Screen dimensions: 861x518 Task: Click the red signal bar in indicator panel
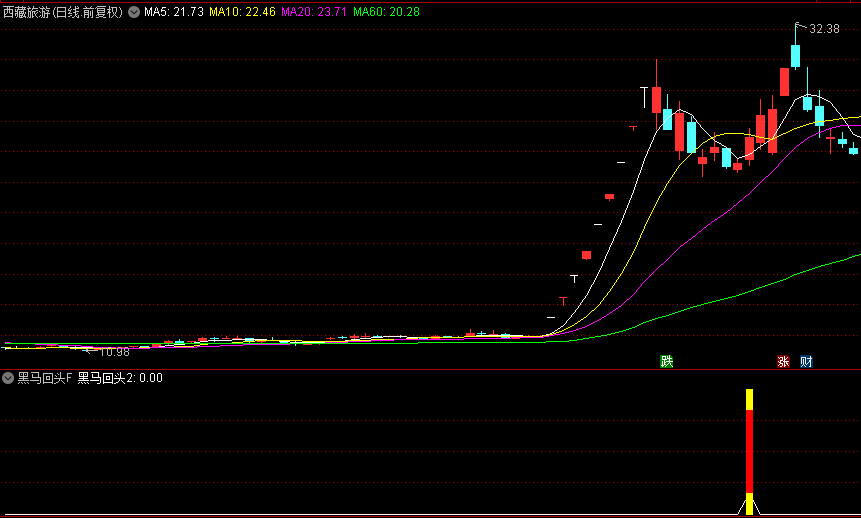point(749,450)
